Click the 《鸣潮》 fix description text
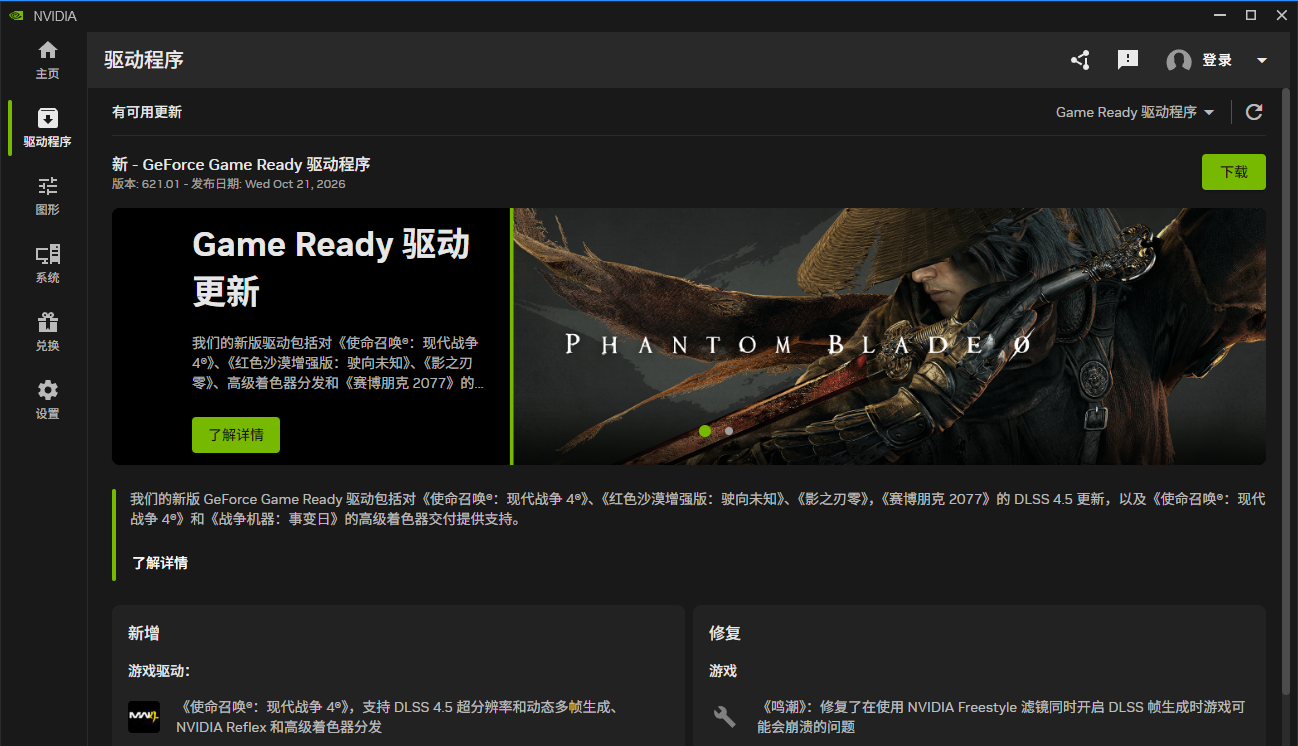The height and width of the screenshot is (746, 1298). click(x=1001, y=717)
